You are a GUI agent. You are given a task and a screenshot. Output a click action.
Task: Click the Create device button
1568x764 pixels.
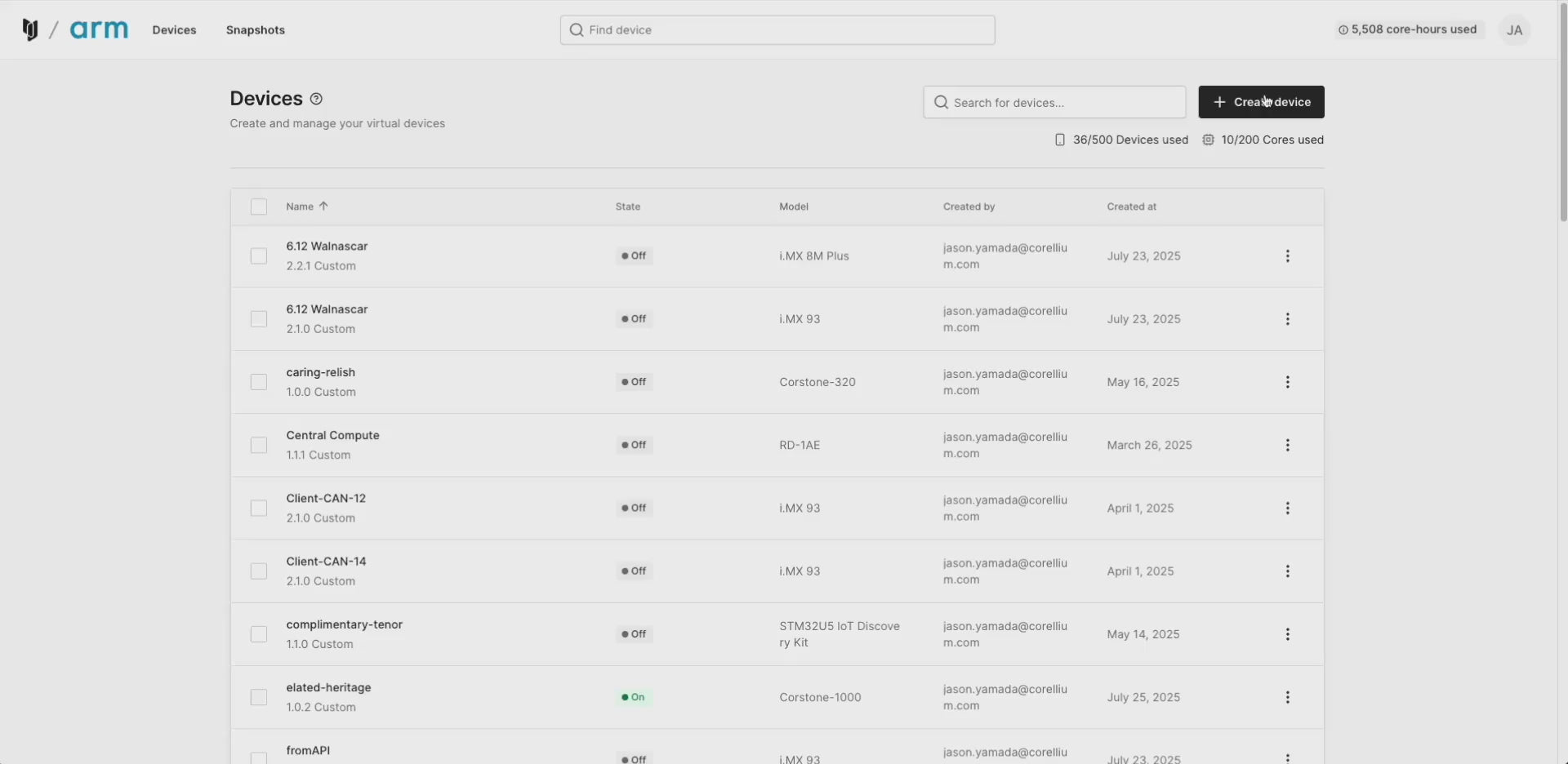click(1261, 102)
